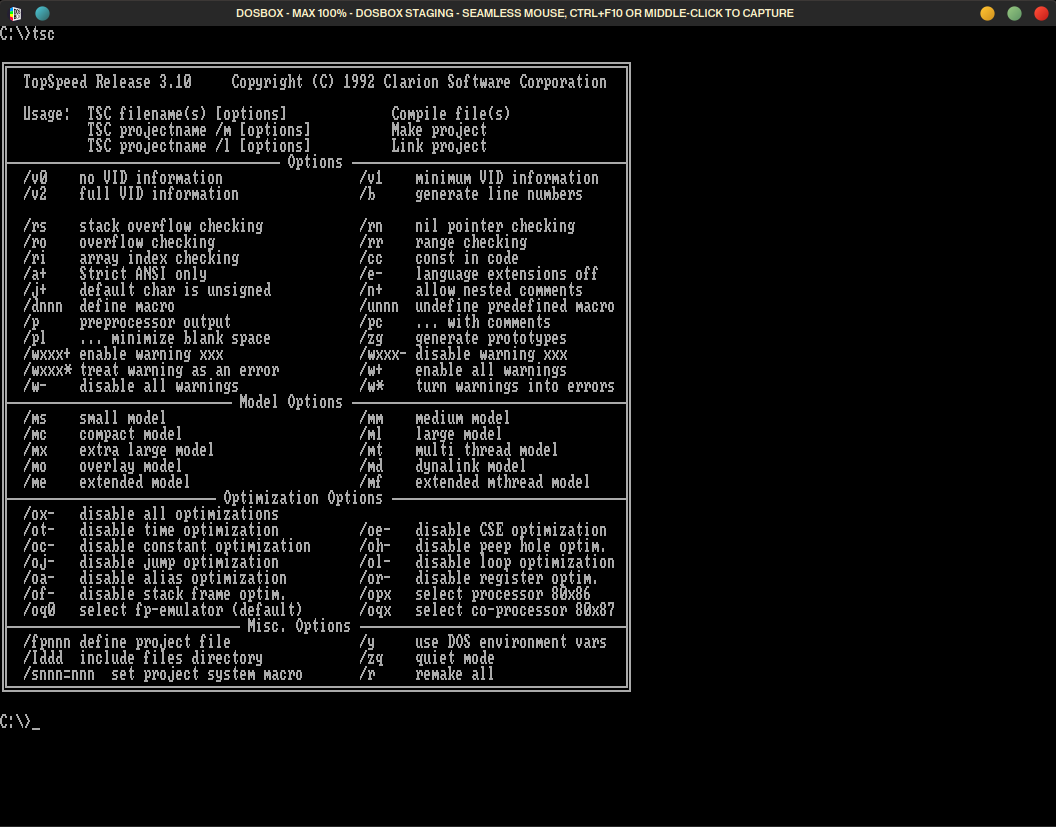Click '/mo overlay model' entry
The width and height of the screenshot is (1056, 827).
pyautogui.click(x=103, y=466)
